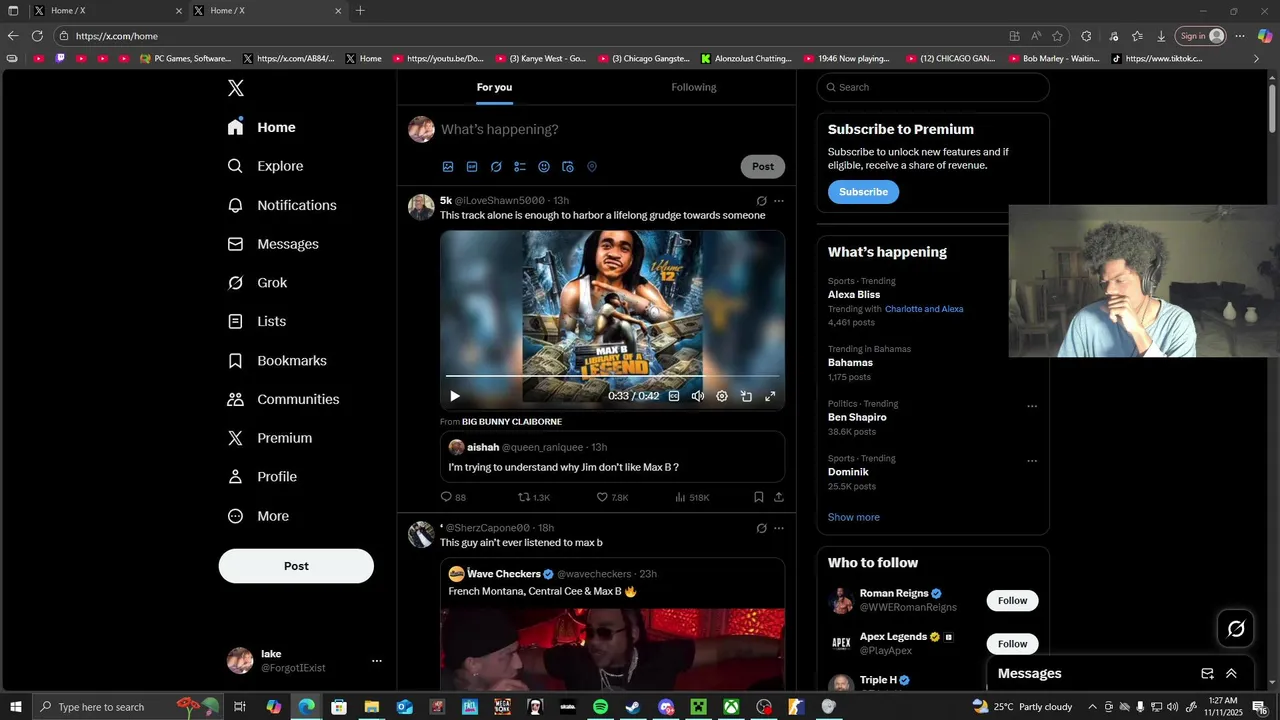Share the iLoveShawn5000 post
Image resolution: width=1280 pixels, height=720 pixels.
point(779,497)
